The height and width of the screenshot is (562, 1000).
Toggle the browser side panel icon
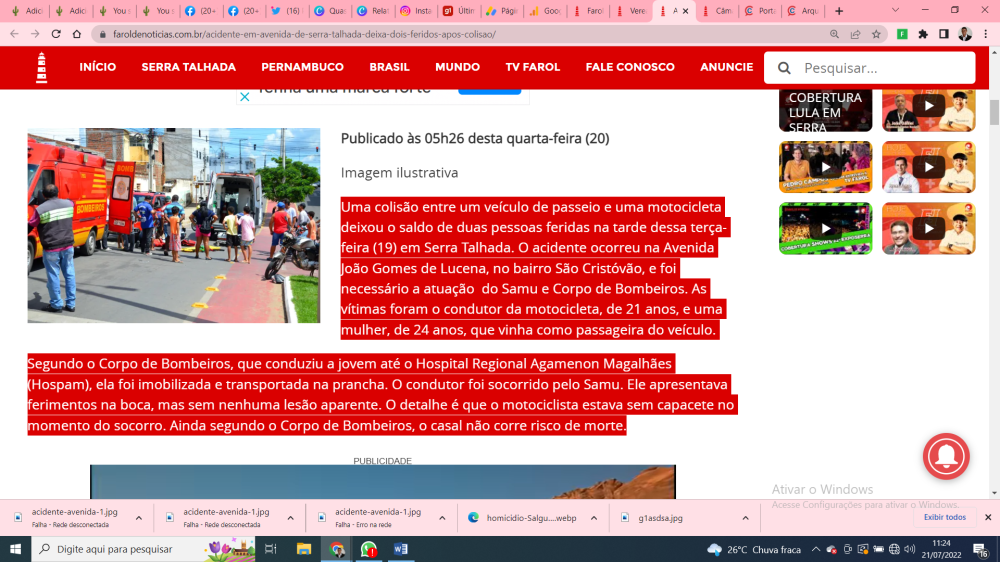944,34
